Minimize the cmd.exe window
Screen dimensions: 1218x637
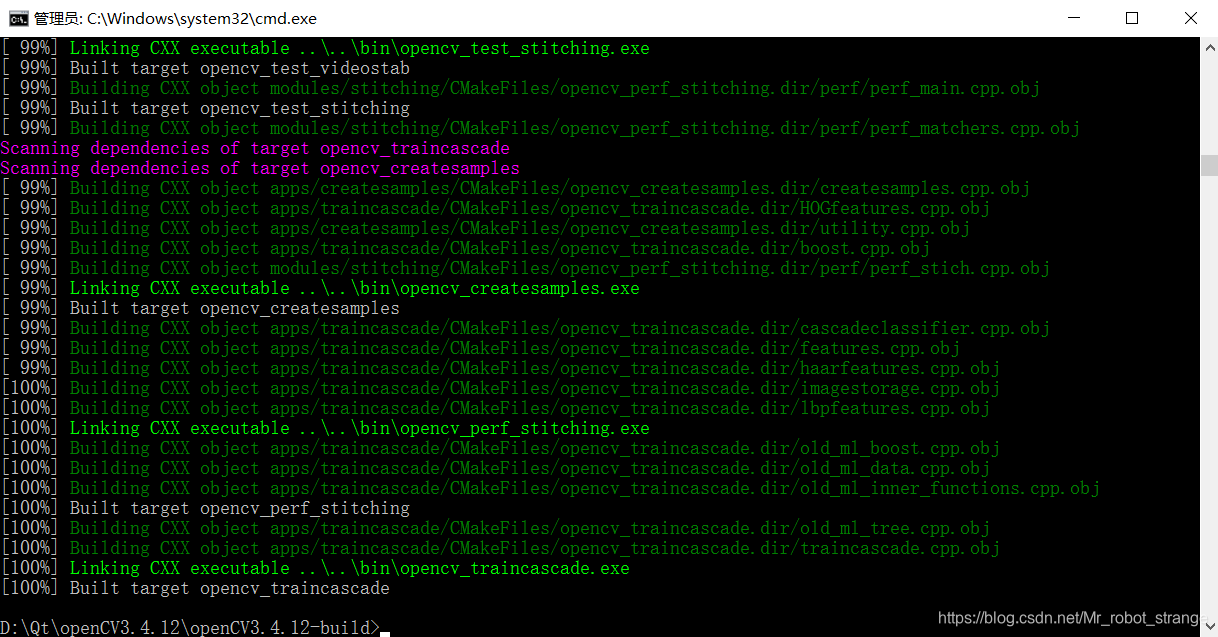click(x=1073, y=18)
